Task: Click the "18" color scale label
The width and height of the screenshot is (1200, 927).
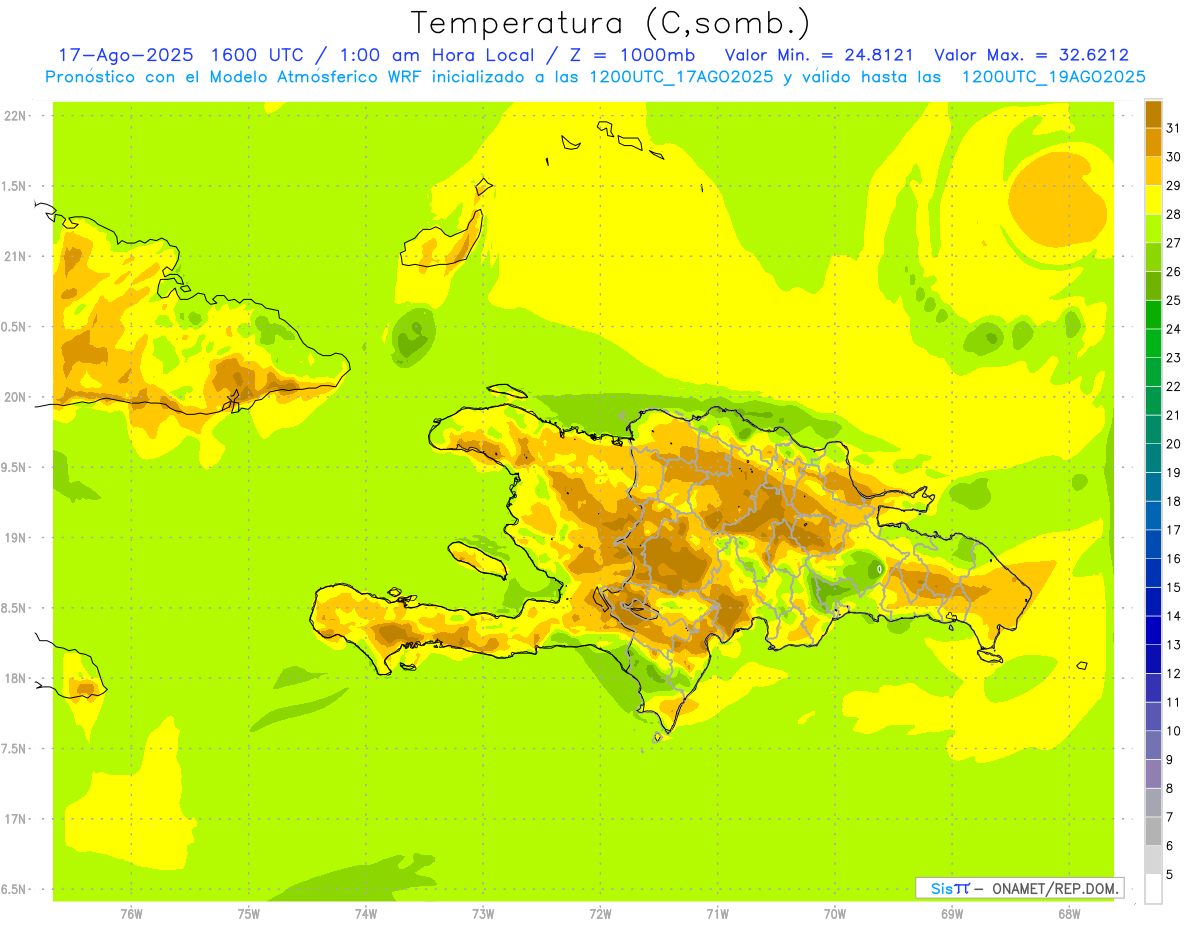Action: 1174,501
